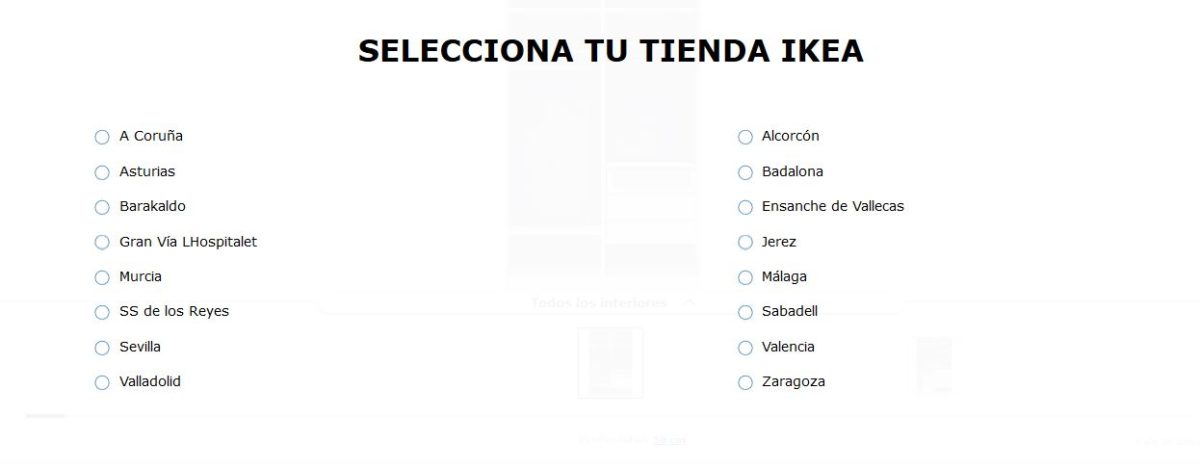Choose SS de los Reyes store
Screen dimensions: 1200x468
tap(102, 312)
